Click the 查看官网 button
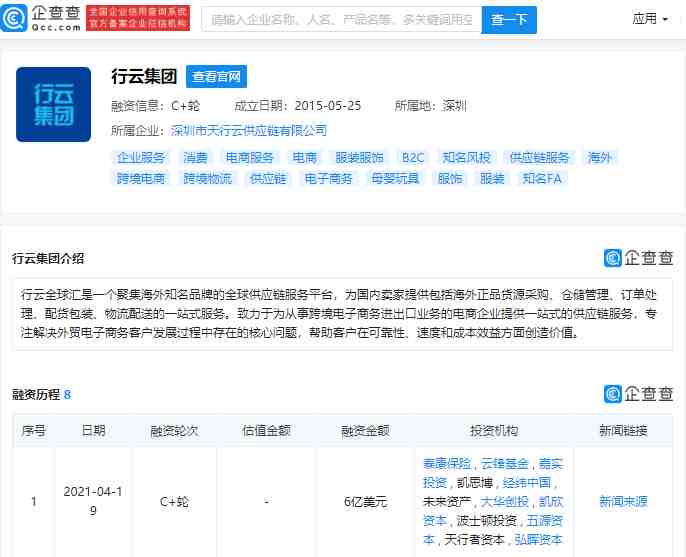 click(x=217, y=77)
